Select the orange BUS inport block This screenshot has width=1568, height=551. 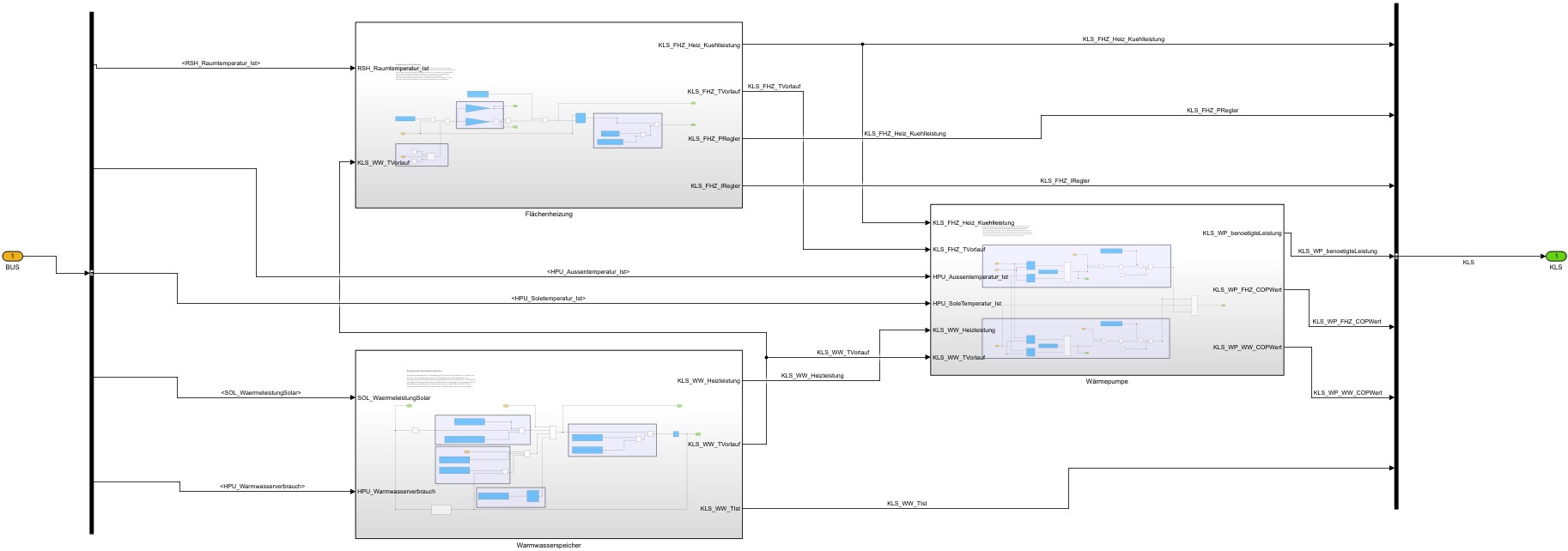tap(12, 257)
